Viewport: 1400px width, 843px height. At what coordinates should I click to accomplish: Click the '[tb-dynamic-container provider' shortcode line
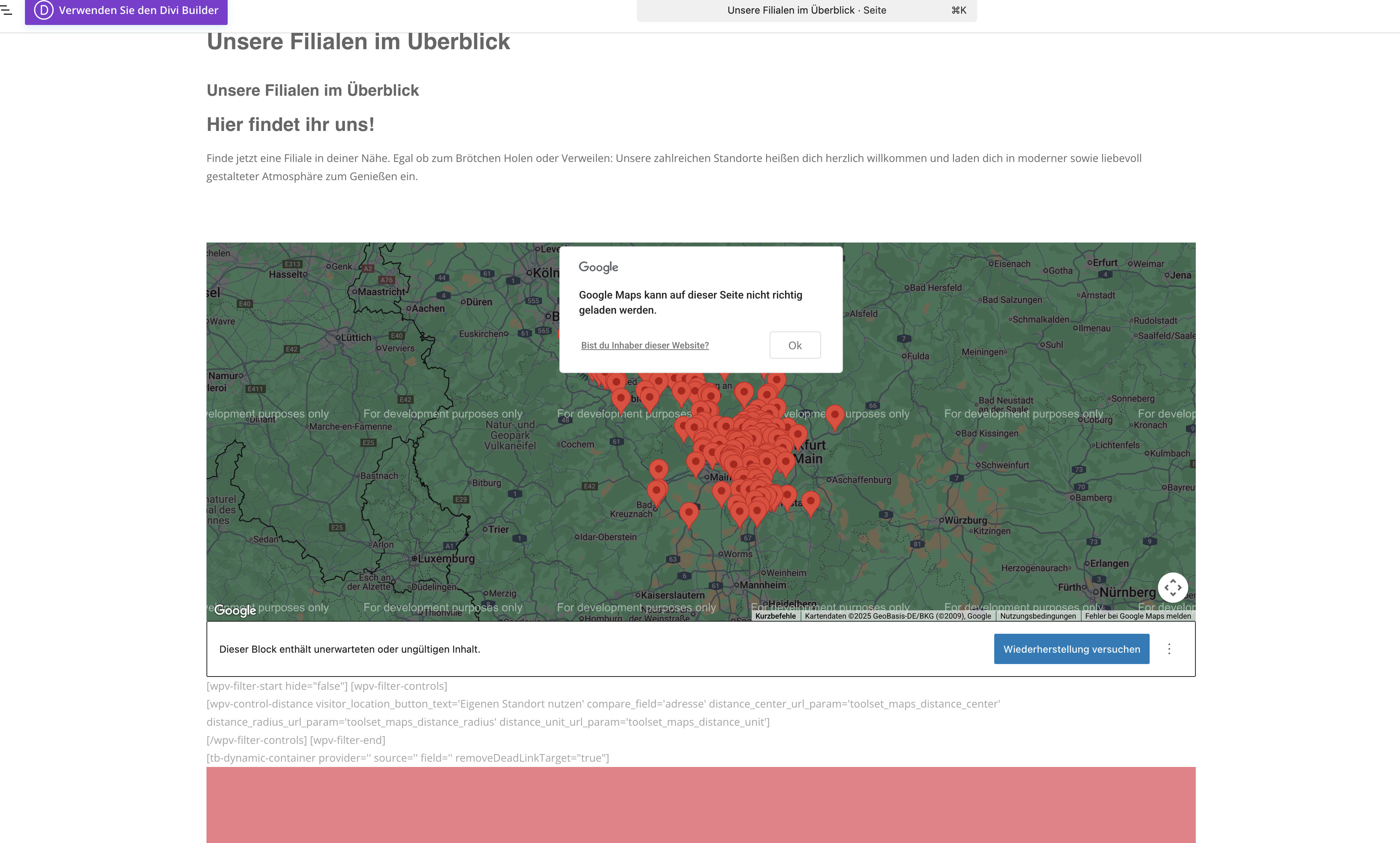click(x=408, y=758)
